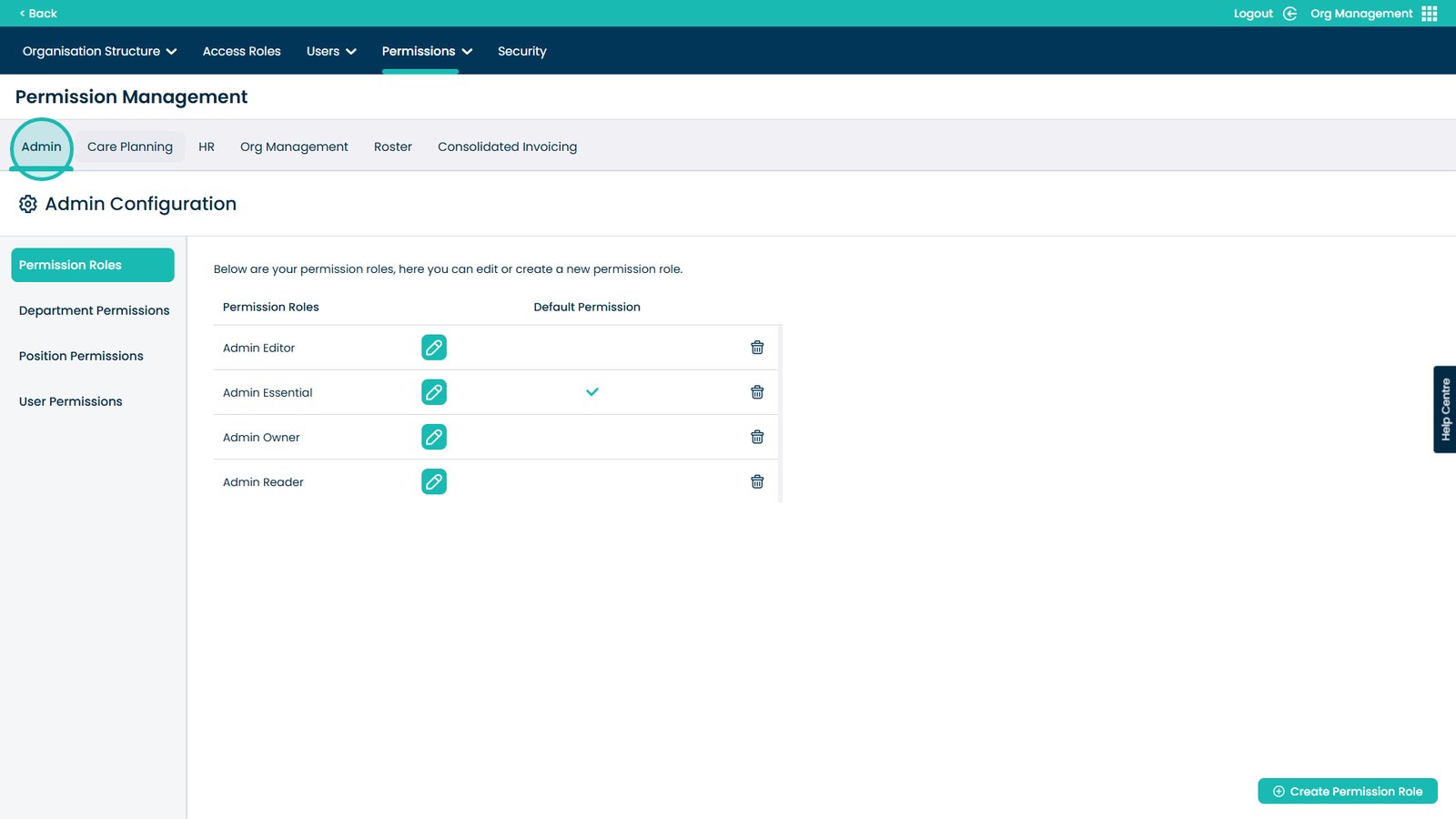The width and height of the screenshot is (1456, 819).
Task: Go back using the Back link
Action: coord(38,14)
